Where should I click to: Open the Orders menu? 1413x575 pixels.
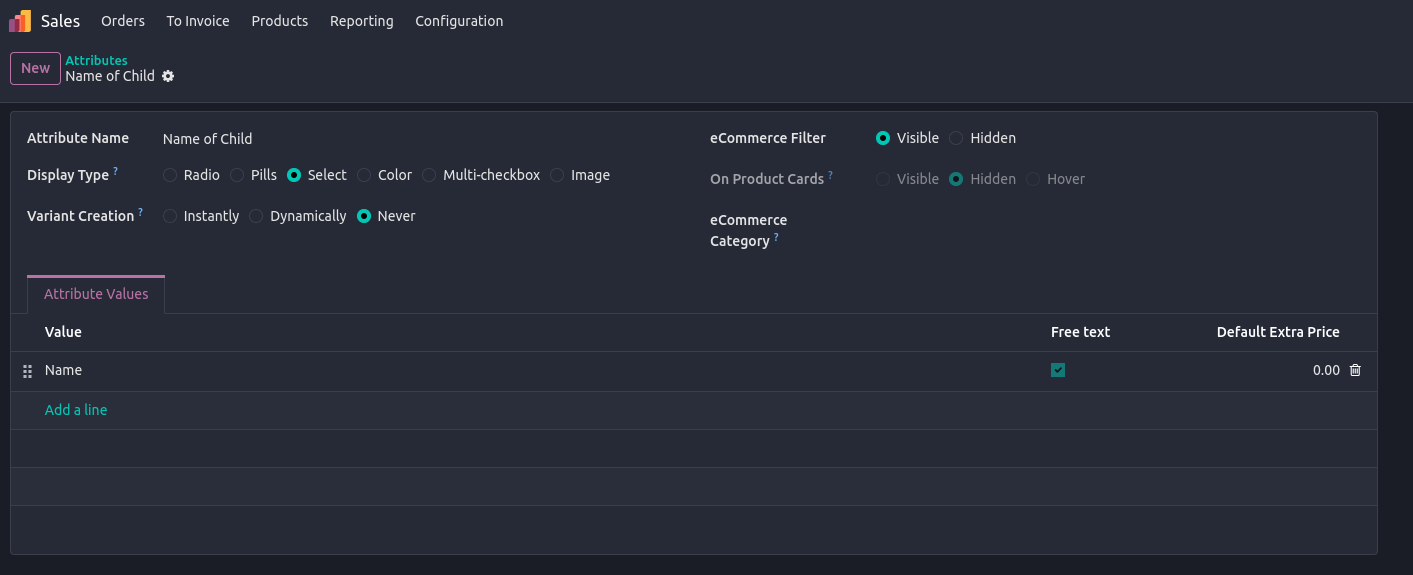[123, 21]
